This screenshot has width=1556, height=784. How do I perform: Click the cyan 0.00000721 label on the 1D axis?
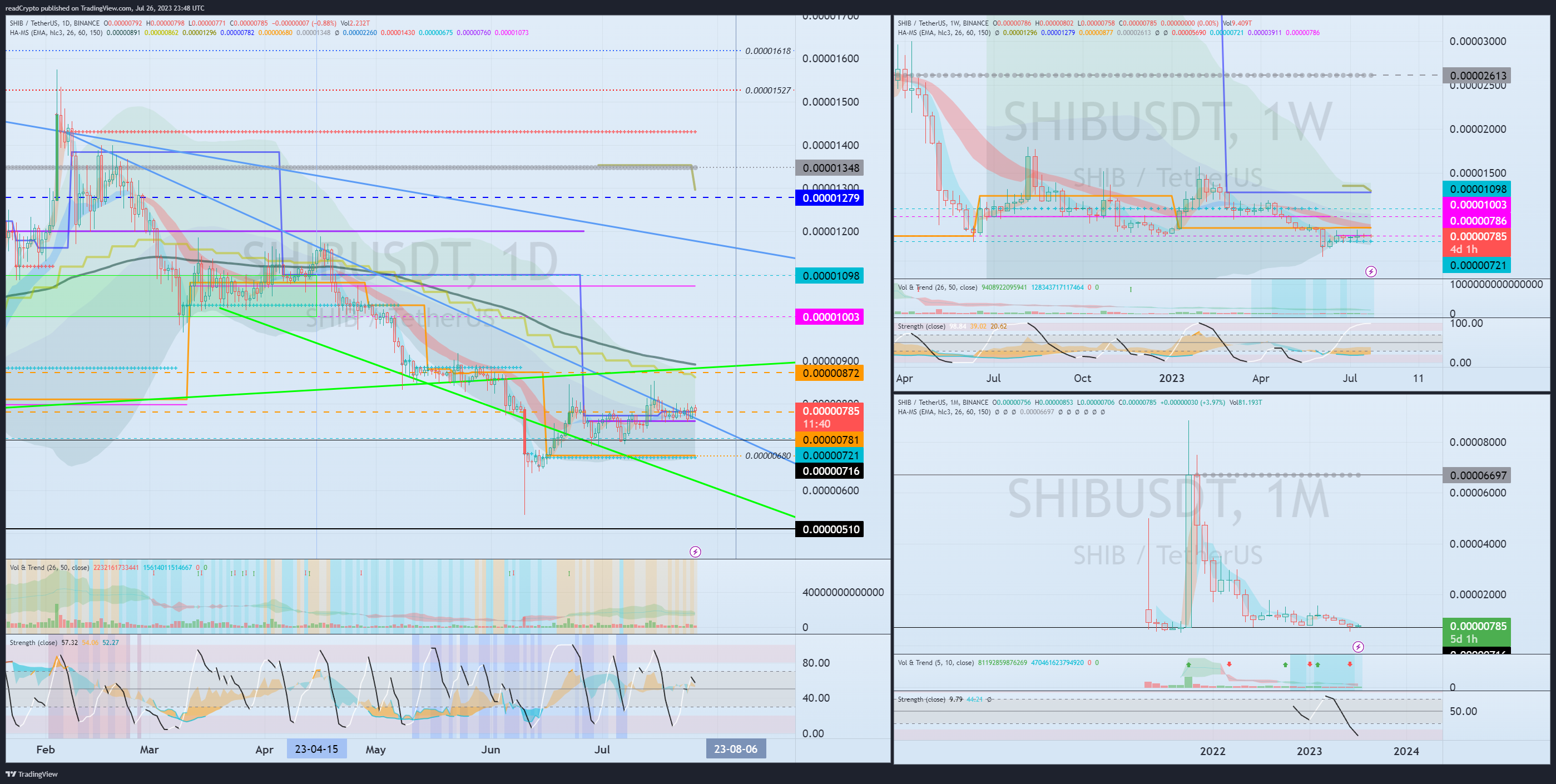pyautogui.click(x=829, y=455)
